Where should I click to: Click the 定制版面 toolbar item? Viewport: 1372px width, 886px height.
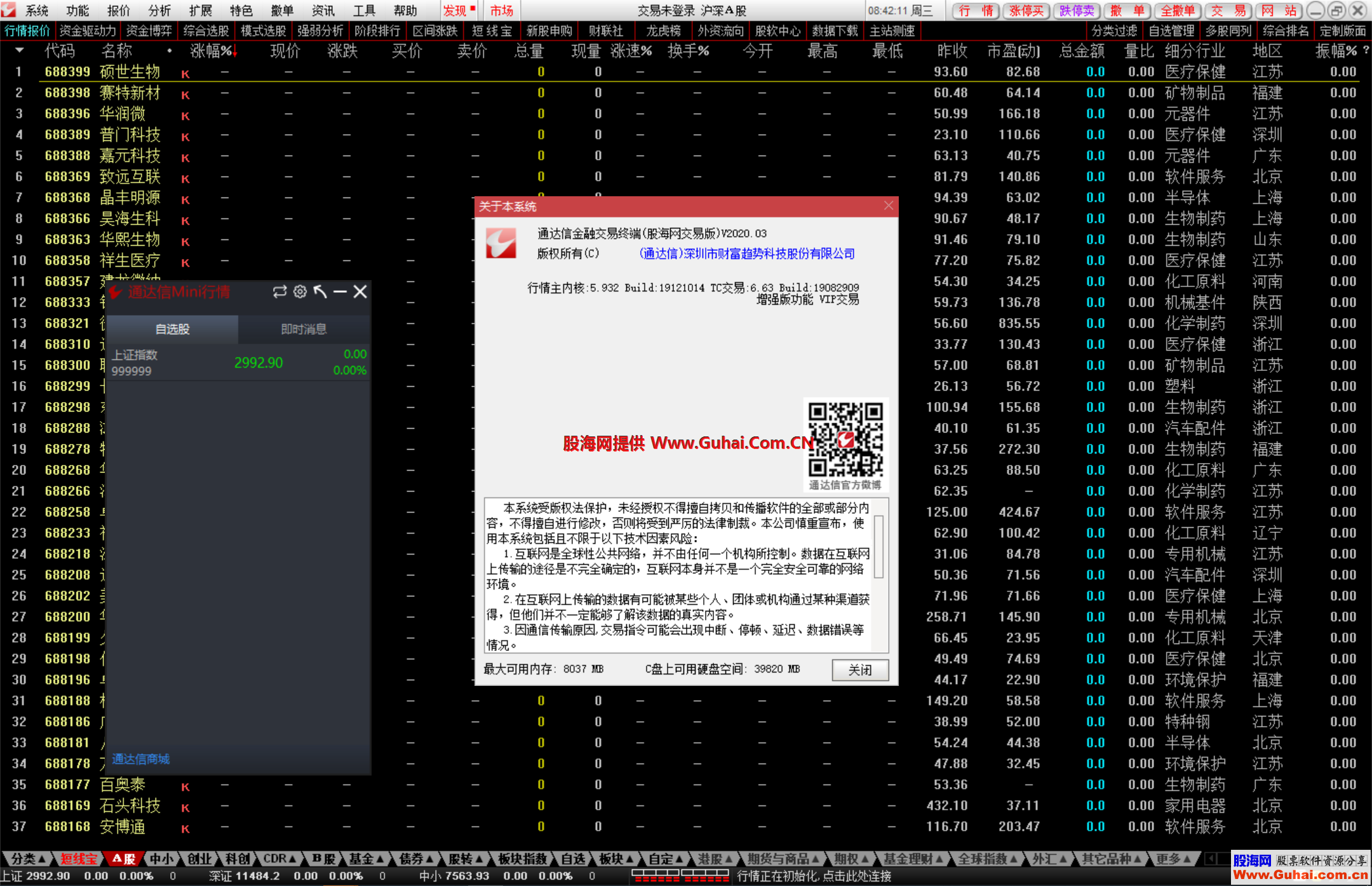[1343, 30]
